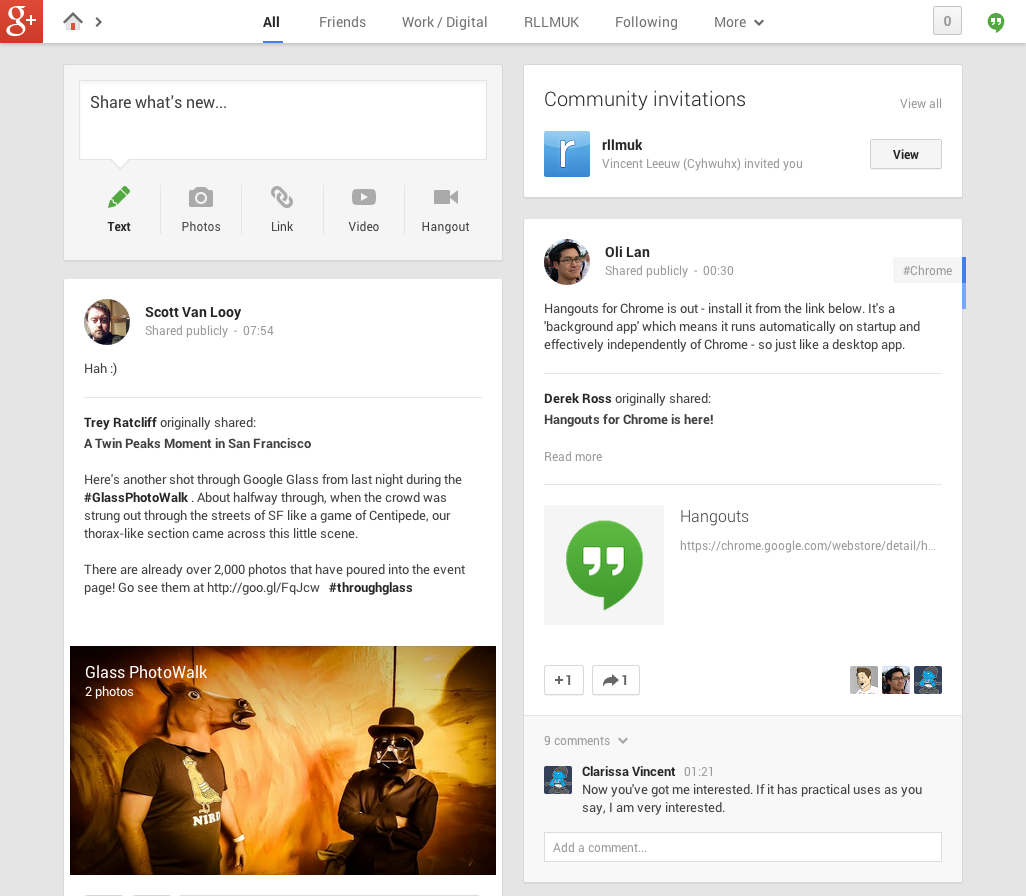Reshare the Hangouts post via share arrow

tap(615, 680)
